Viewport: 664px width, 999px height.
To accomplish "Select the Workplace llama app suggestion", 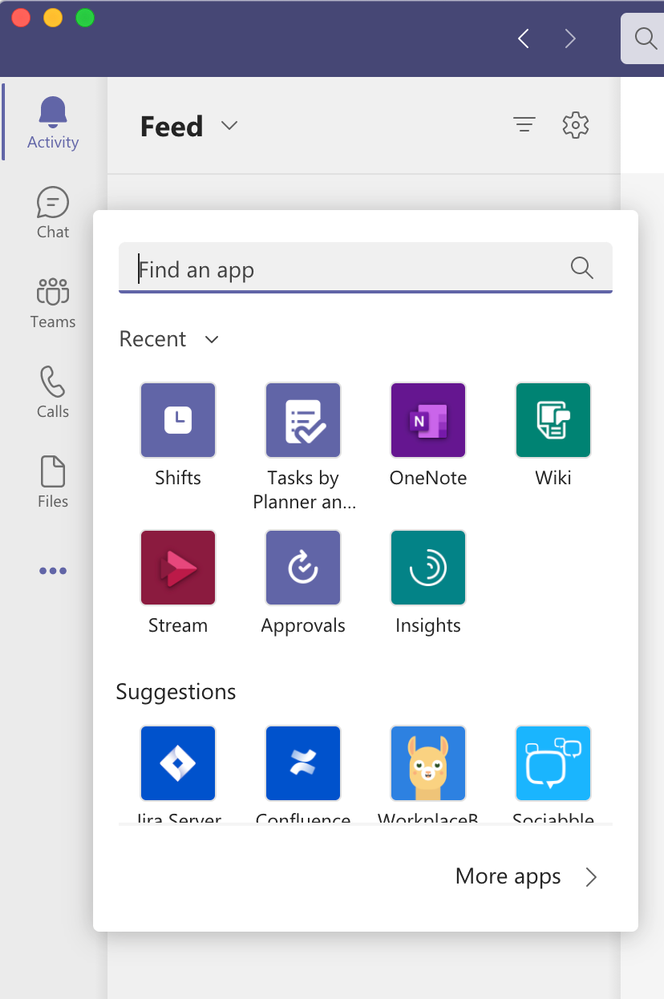I will tap(428, 763).
